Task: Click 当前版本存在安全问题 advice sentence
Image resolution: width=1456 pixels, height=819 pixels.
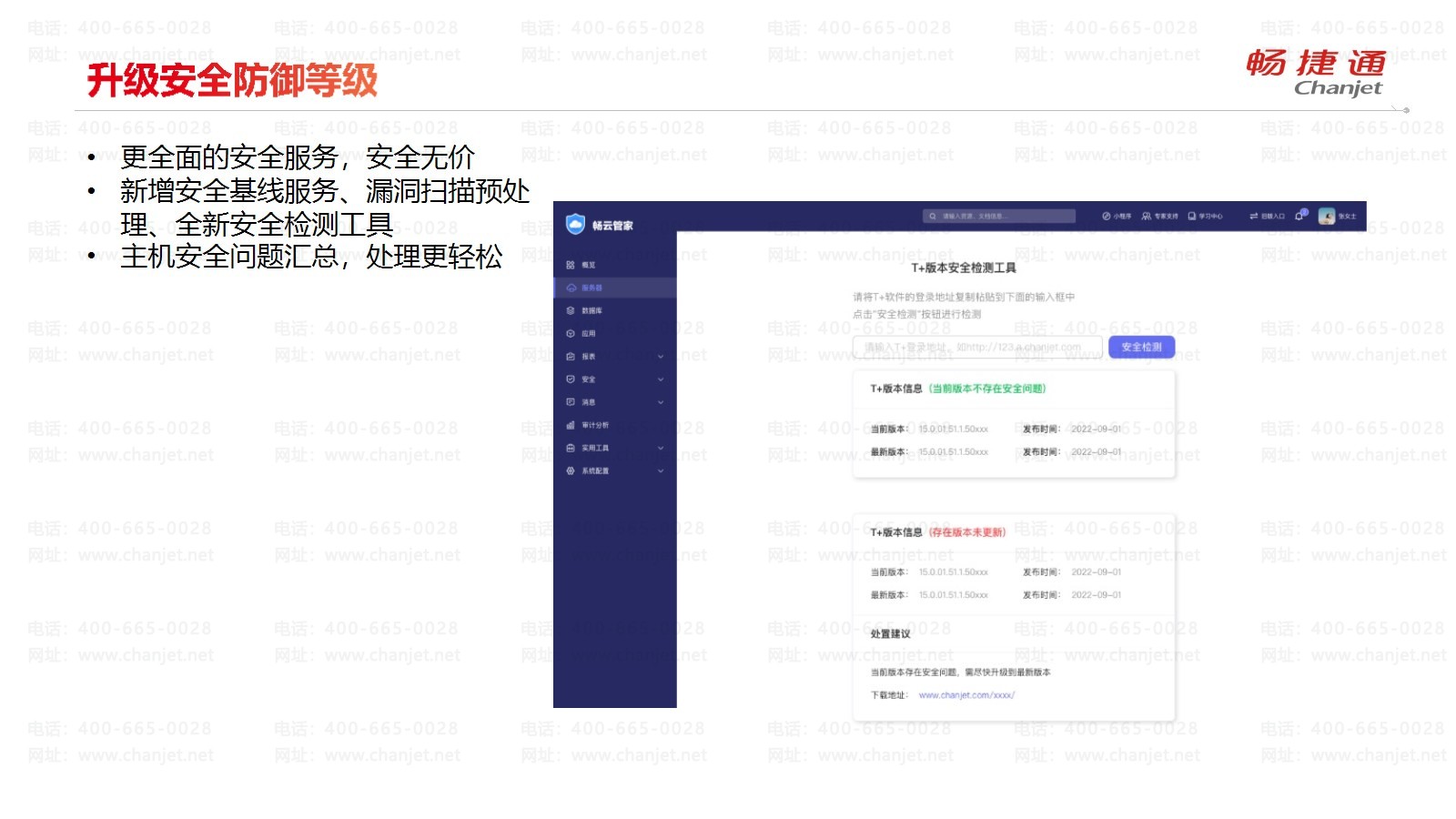Action: tap(960, 672)
